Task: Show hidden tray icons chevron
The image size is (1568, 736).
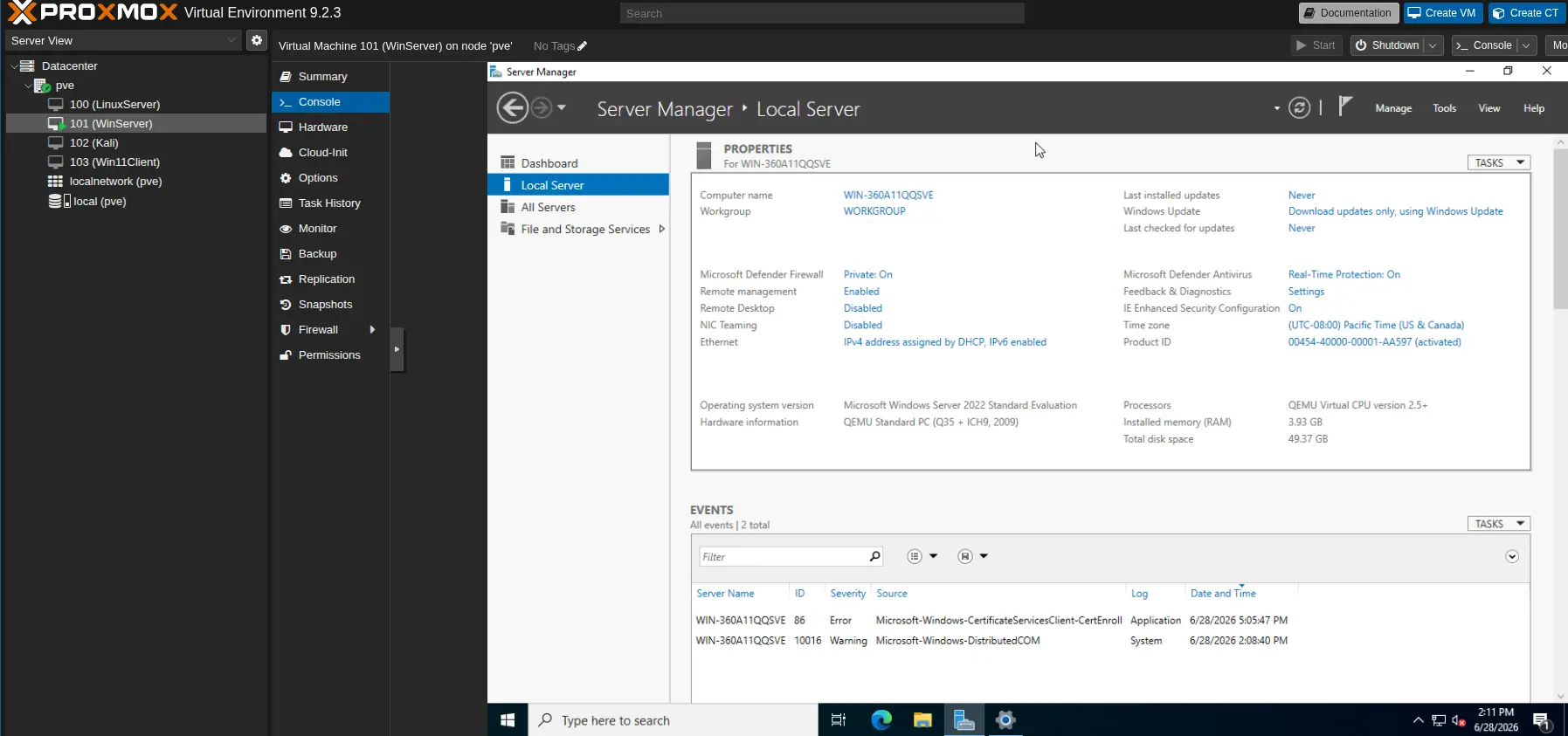Action: [x=1418, y=720]
